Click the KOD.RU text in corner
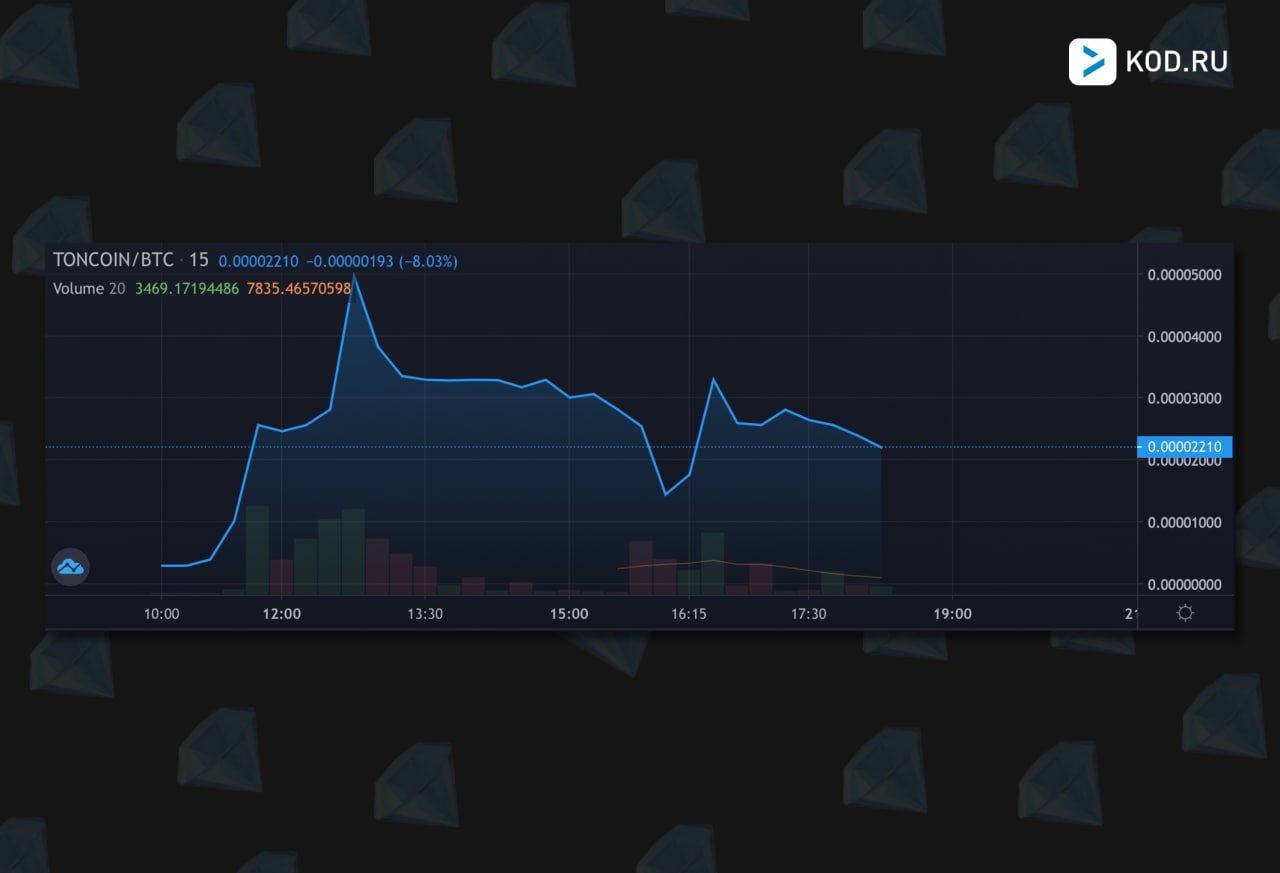The width and height of the screenshot is (1280, 873). (x=1177, y=62)
